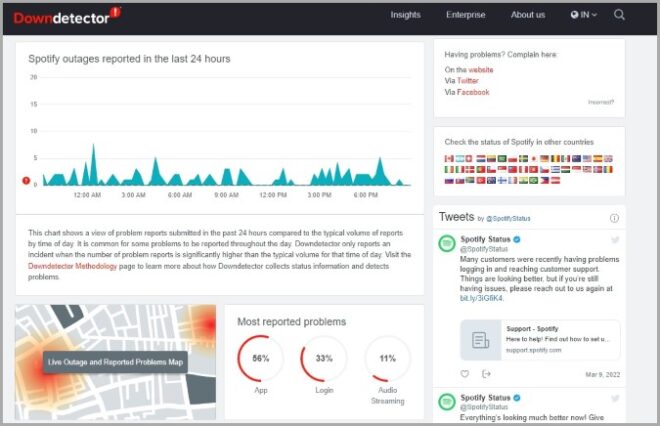
Task: Select the Argentina flag
Action: [x=460, y=159]
